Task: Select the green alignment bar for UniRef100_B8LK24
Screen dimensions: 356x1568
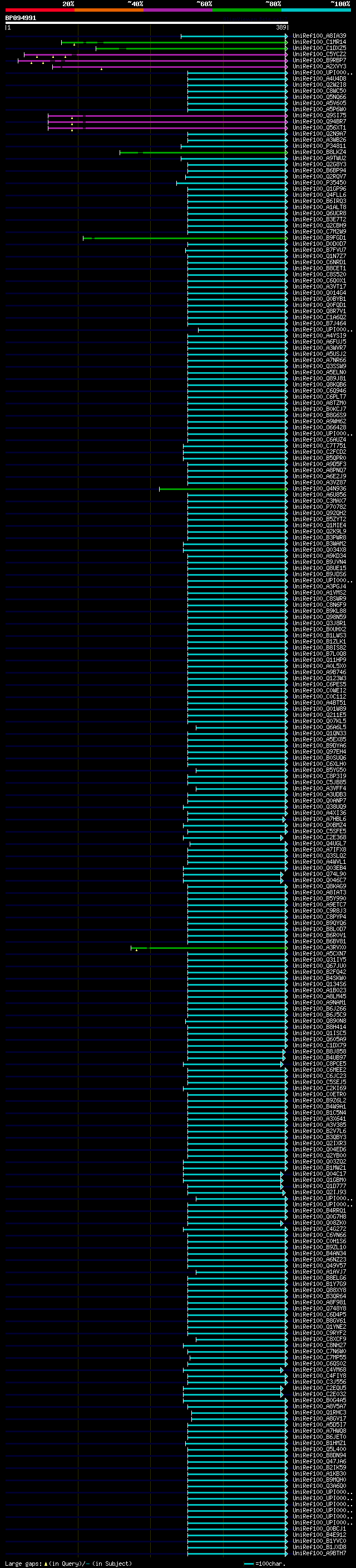Action: [203, 152]
